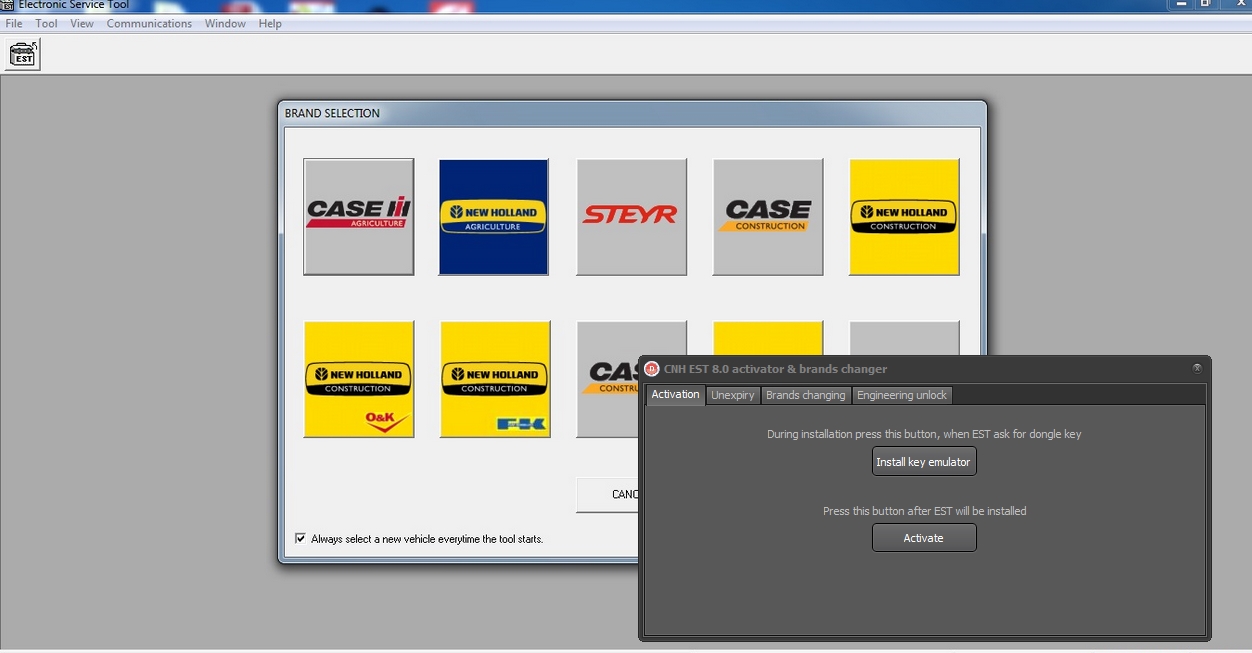Select New Holland Construction in top row
1252x653 pixels.
904,216
